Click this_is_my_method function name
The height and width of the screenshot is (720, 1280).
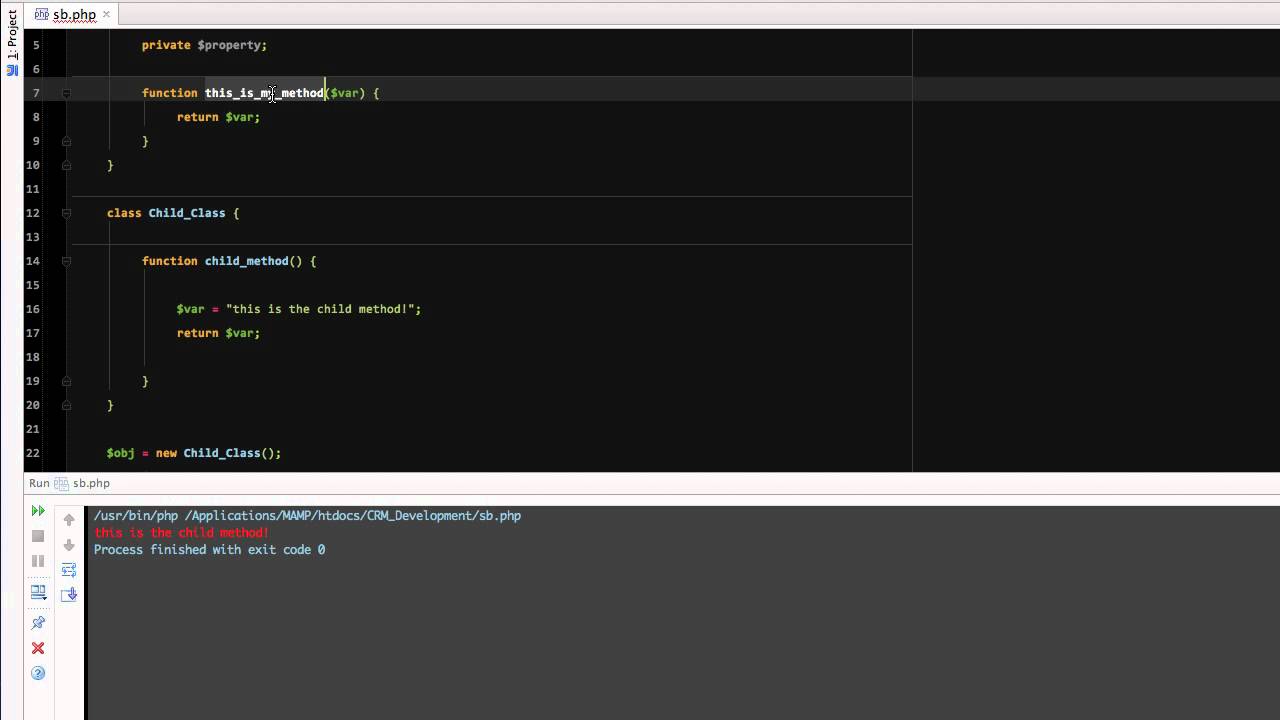264,93
